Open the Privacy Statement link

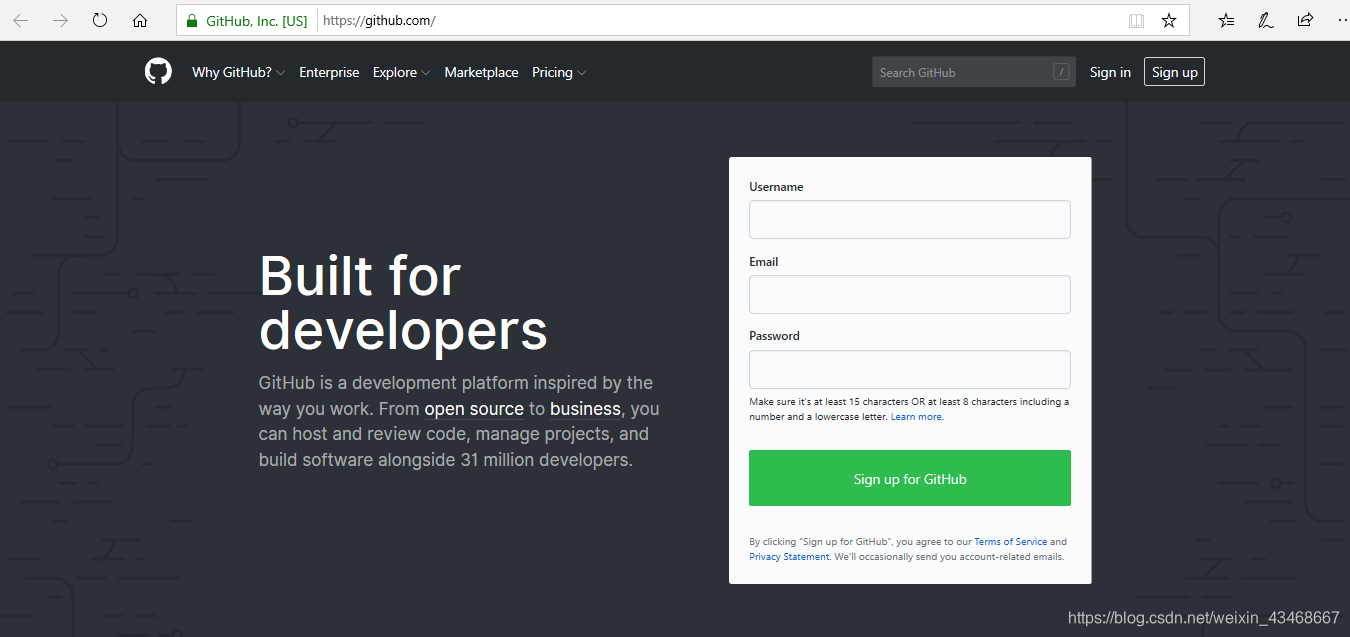pyautogui.click(x=789, y=557)
